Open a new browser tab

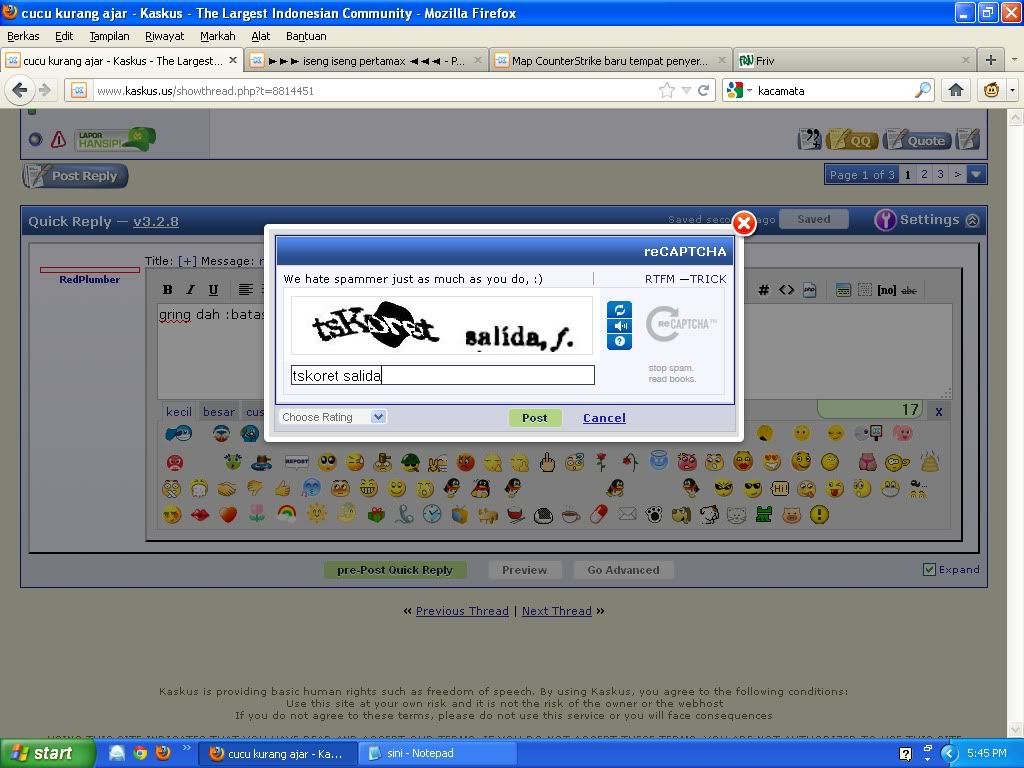point(991,60)
